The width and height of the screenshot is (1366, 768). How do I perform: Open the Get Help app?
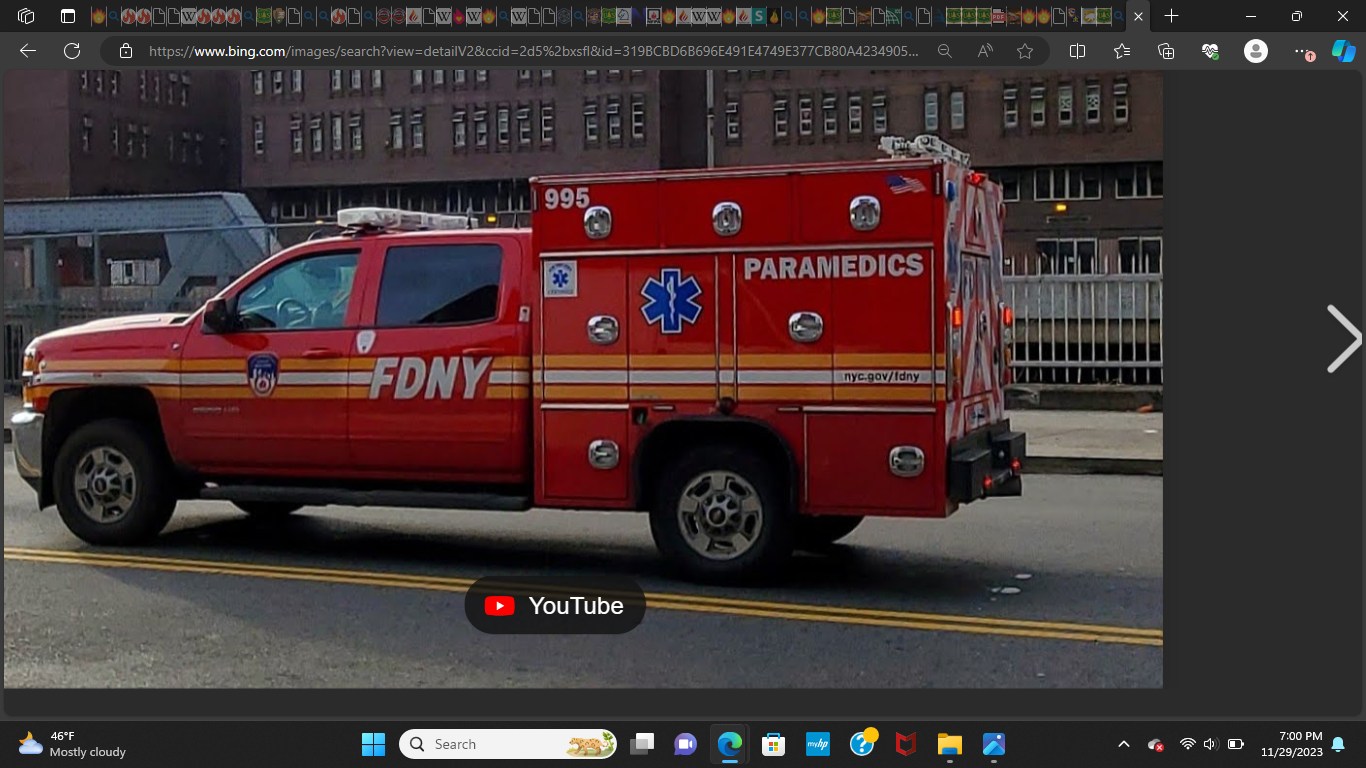click(x=862, y=744)
